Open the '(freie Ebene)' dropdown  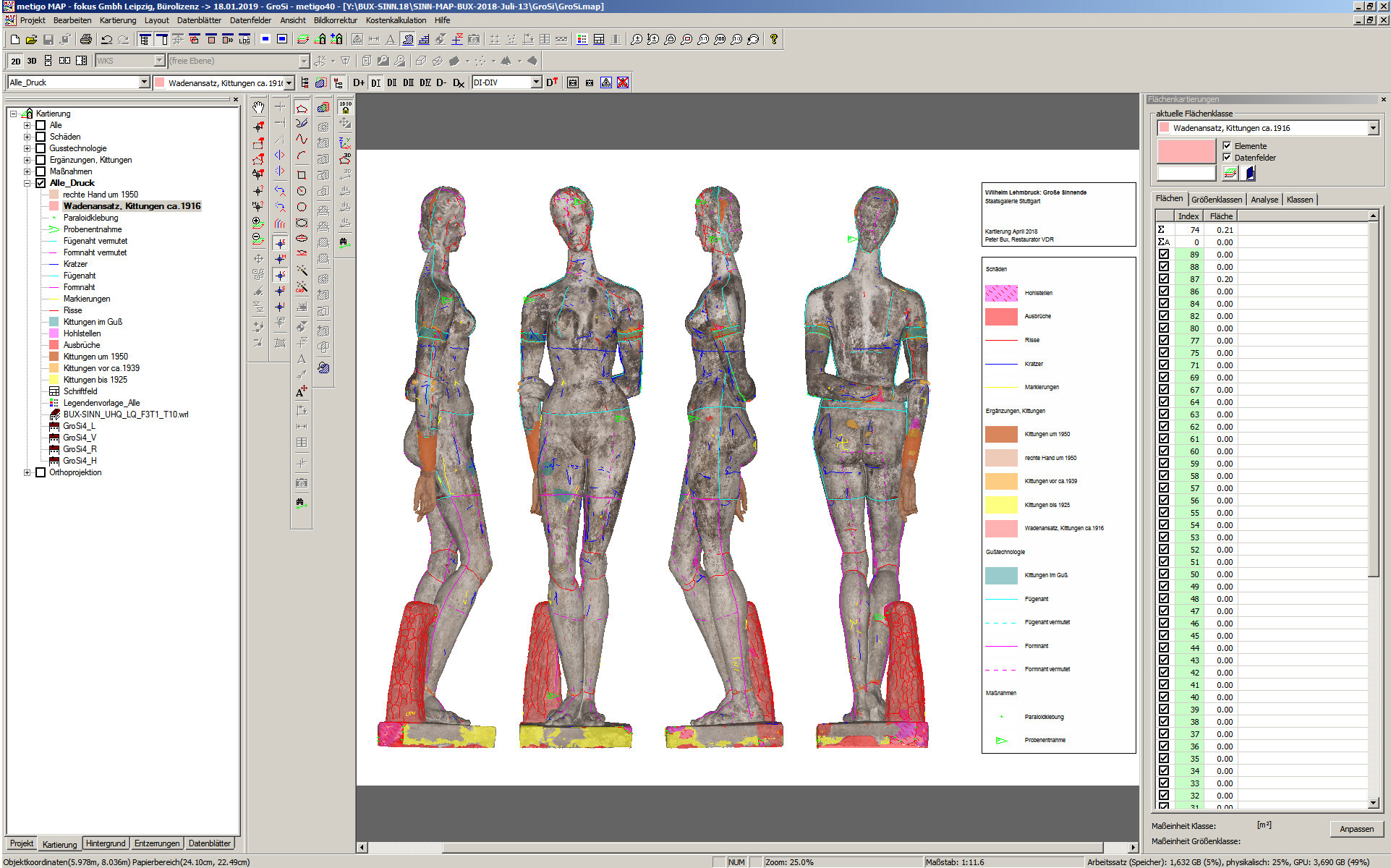(304, 61)
